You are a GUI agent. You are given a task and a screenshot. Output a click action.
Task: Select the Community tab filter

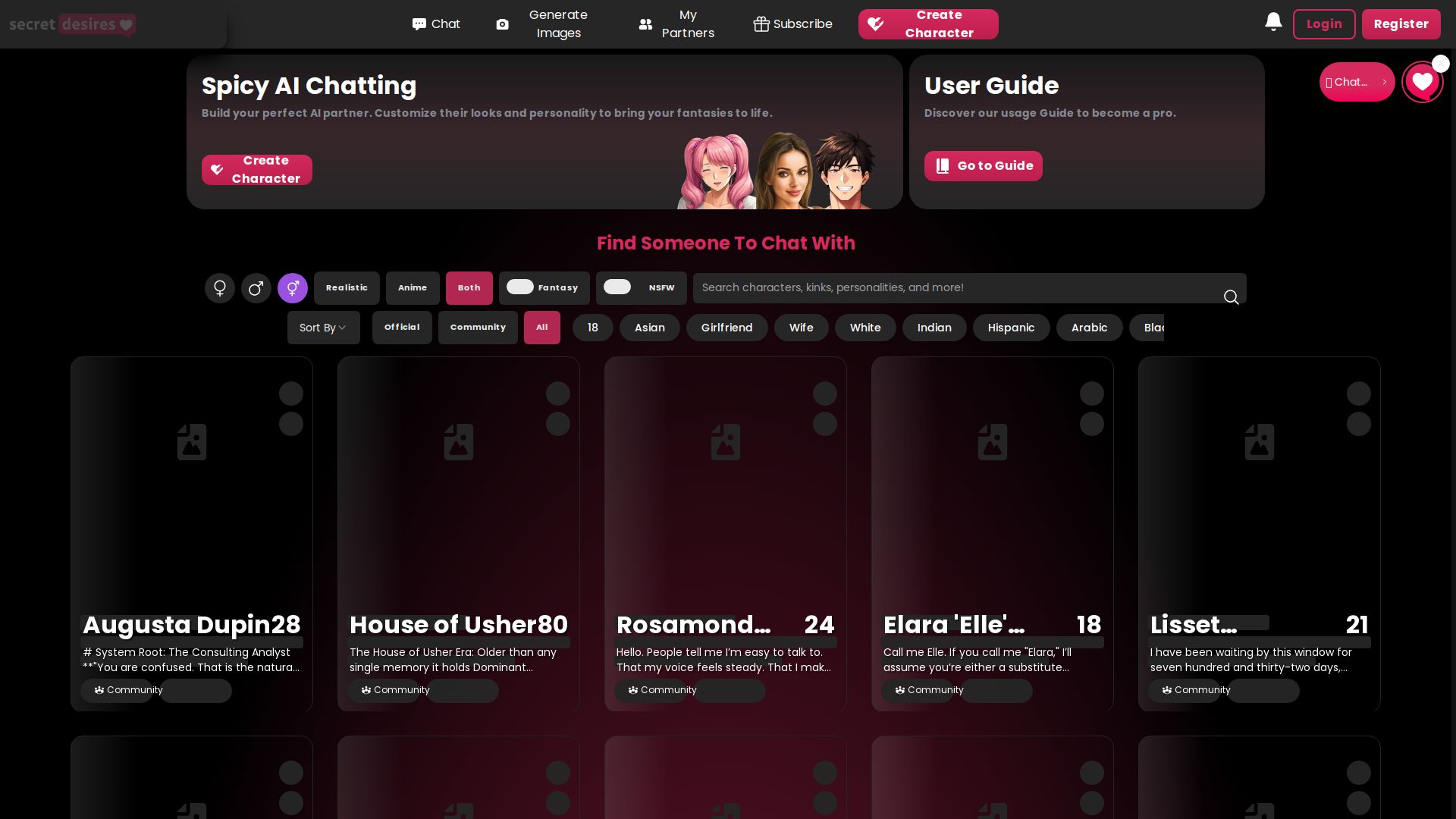(478, 328)
